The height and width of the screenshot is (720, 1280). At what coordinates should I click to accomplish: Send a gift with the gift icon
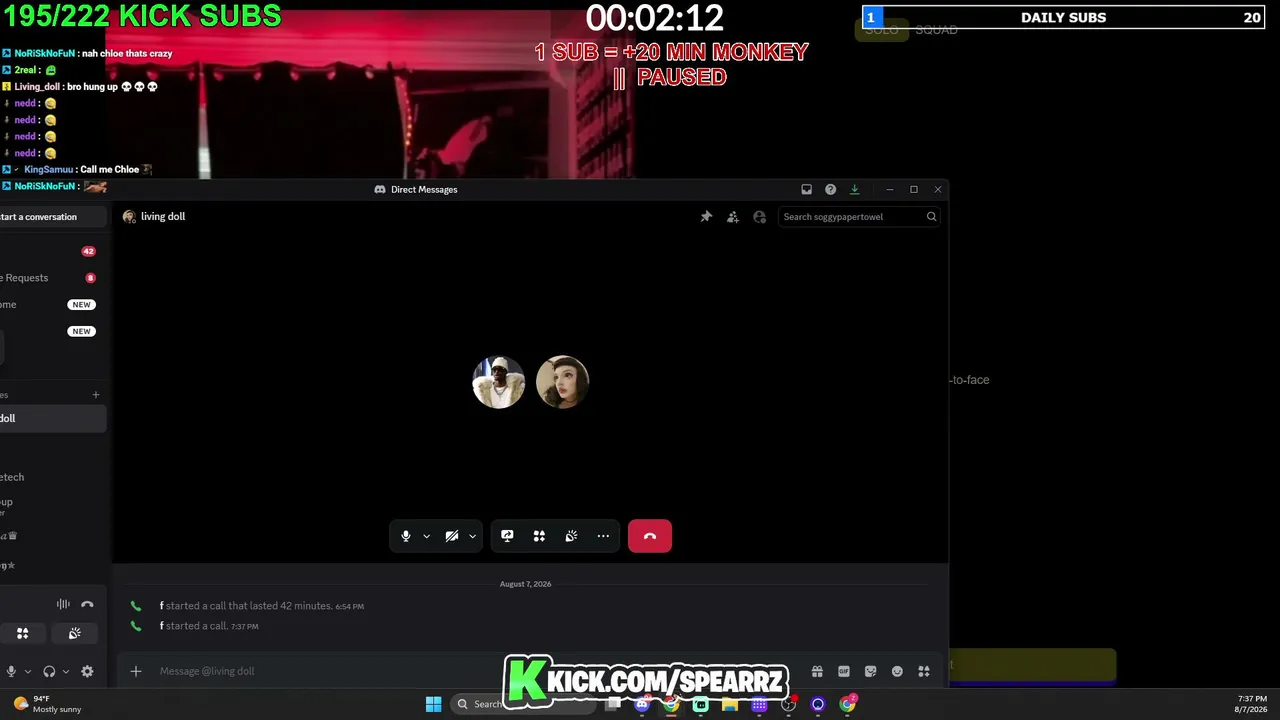(x=817, y=671)
